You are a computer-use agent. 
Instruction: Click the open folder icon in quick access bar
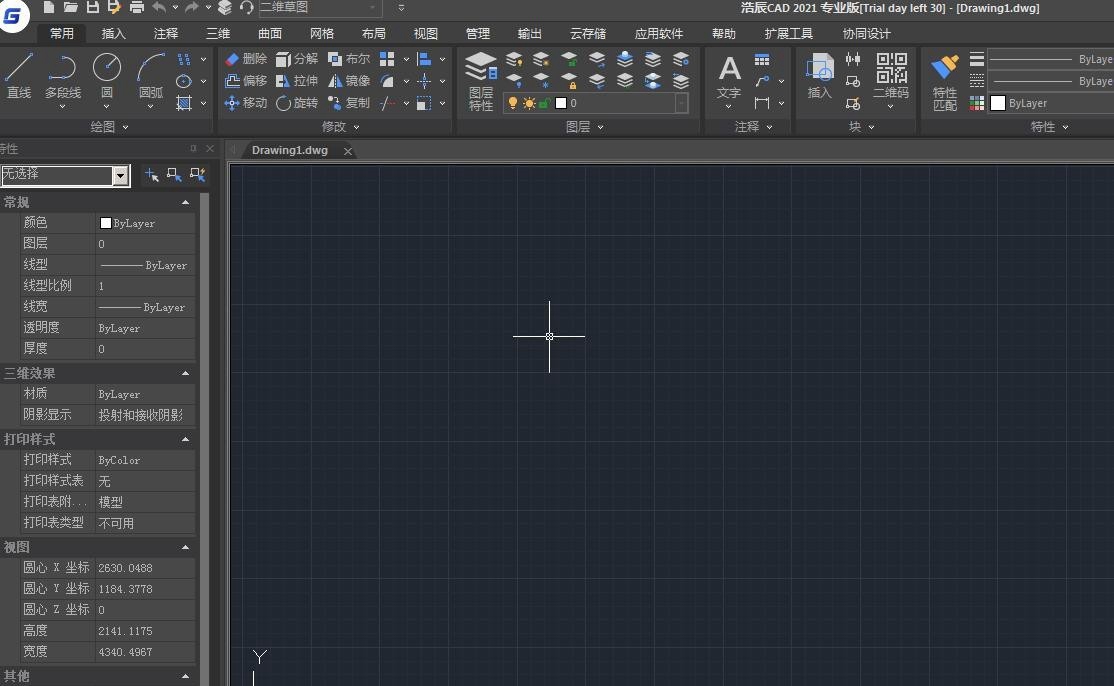point(70,7)
